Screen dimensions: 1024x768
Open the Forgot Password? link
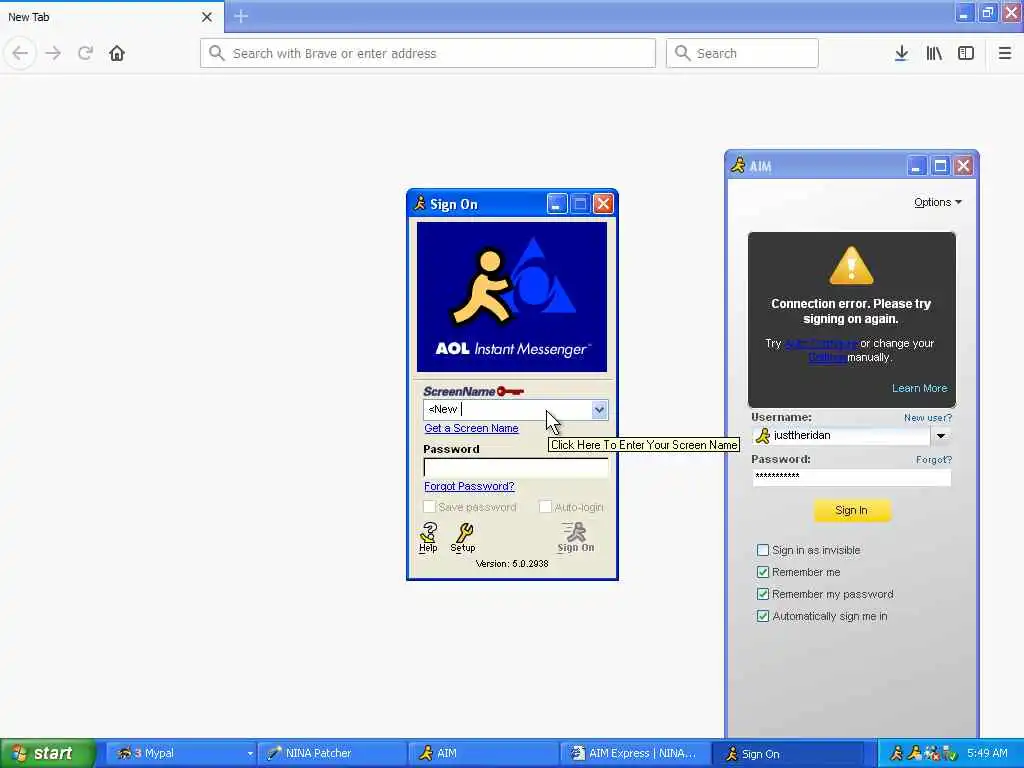click(x=469, y=487)
